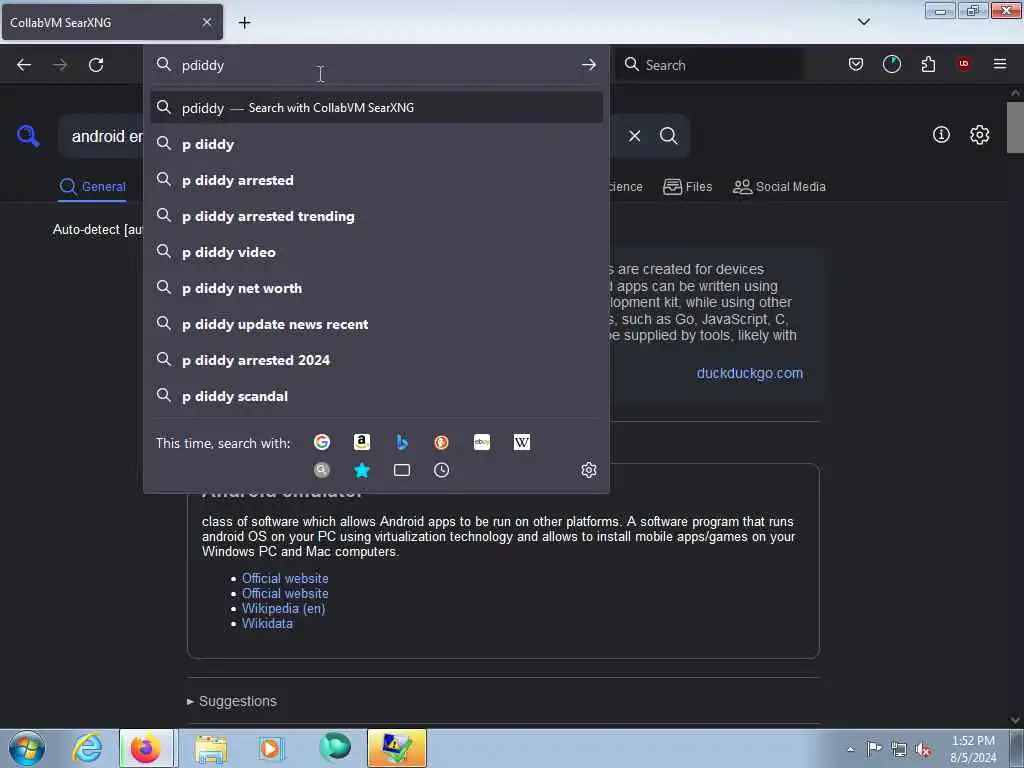Choose 'p diddy net worth' suggestion
The height and width of the screenshot is (768, 1024).
point(376,287)
